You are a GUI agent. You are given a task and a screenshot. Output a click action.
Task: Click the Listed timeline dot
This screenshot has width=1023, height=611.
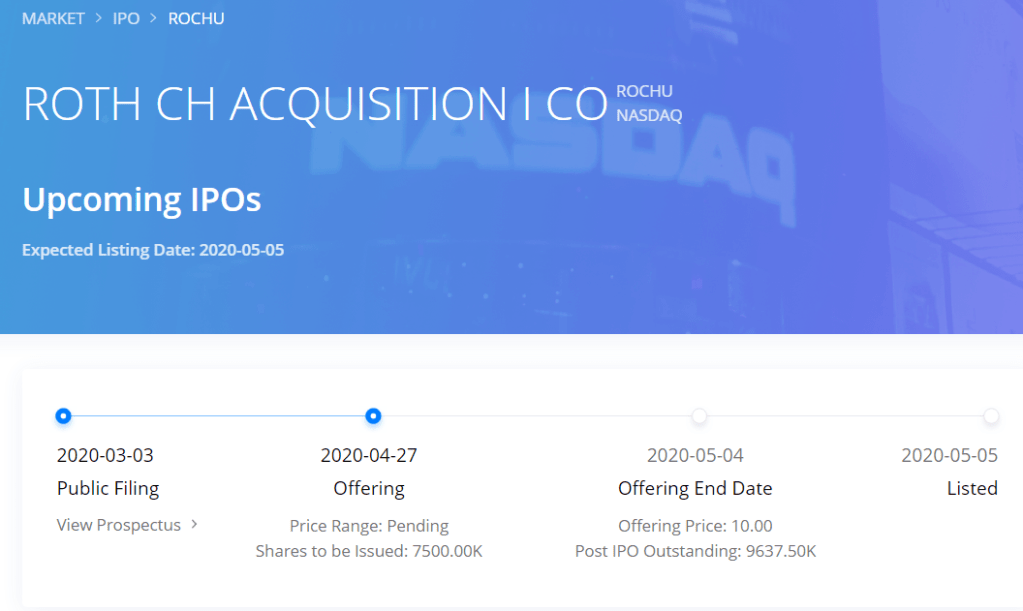pos(990,416)
